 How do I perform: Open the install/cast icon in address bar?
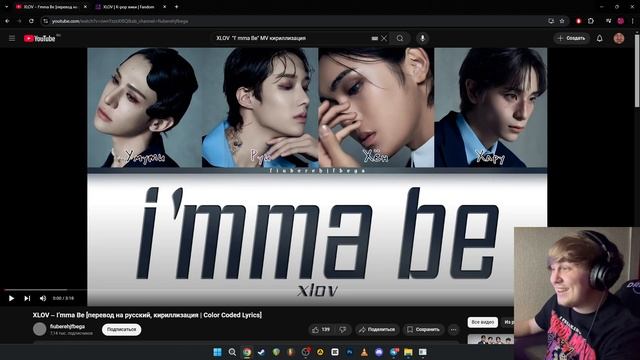pyautogui.click(x=551, y=21)
